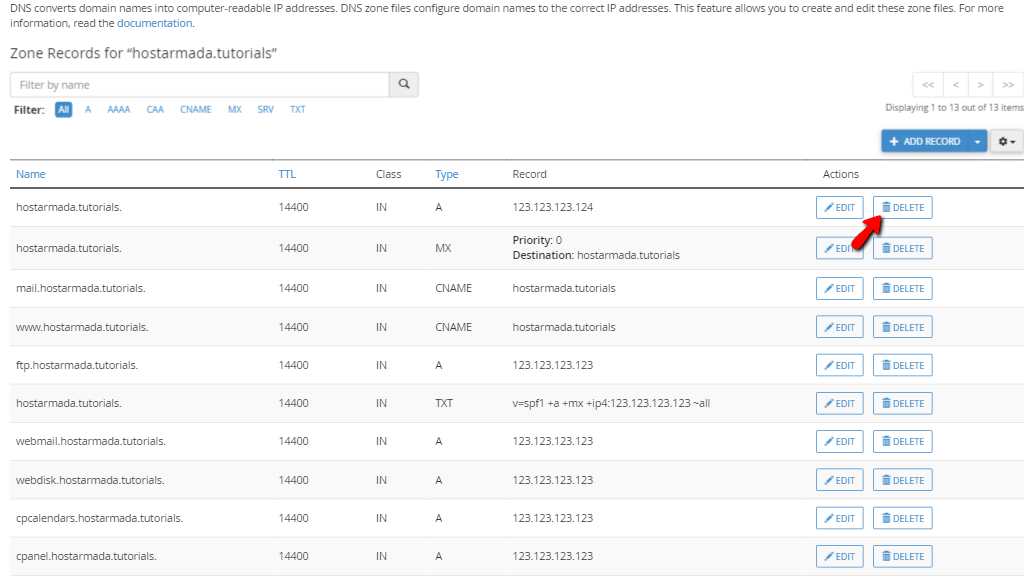The image size is (1024, 576).
Task: Click the webmail.hostarmada.tutorials. name cell
Action: [91, 441]
